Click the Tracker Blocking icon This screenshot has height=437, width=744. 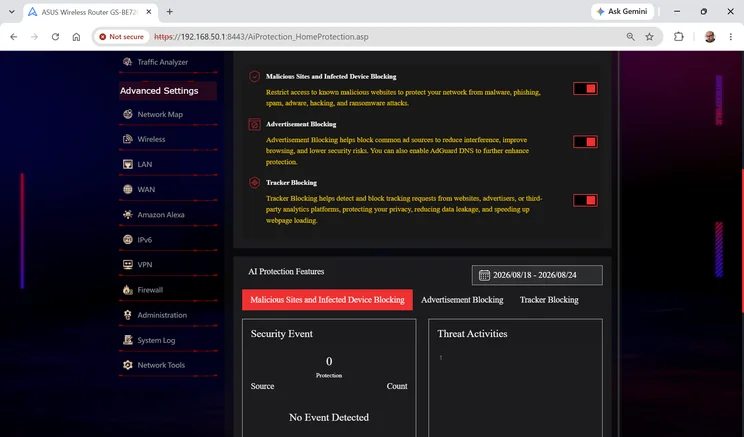tap(254, 183)
